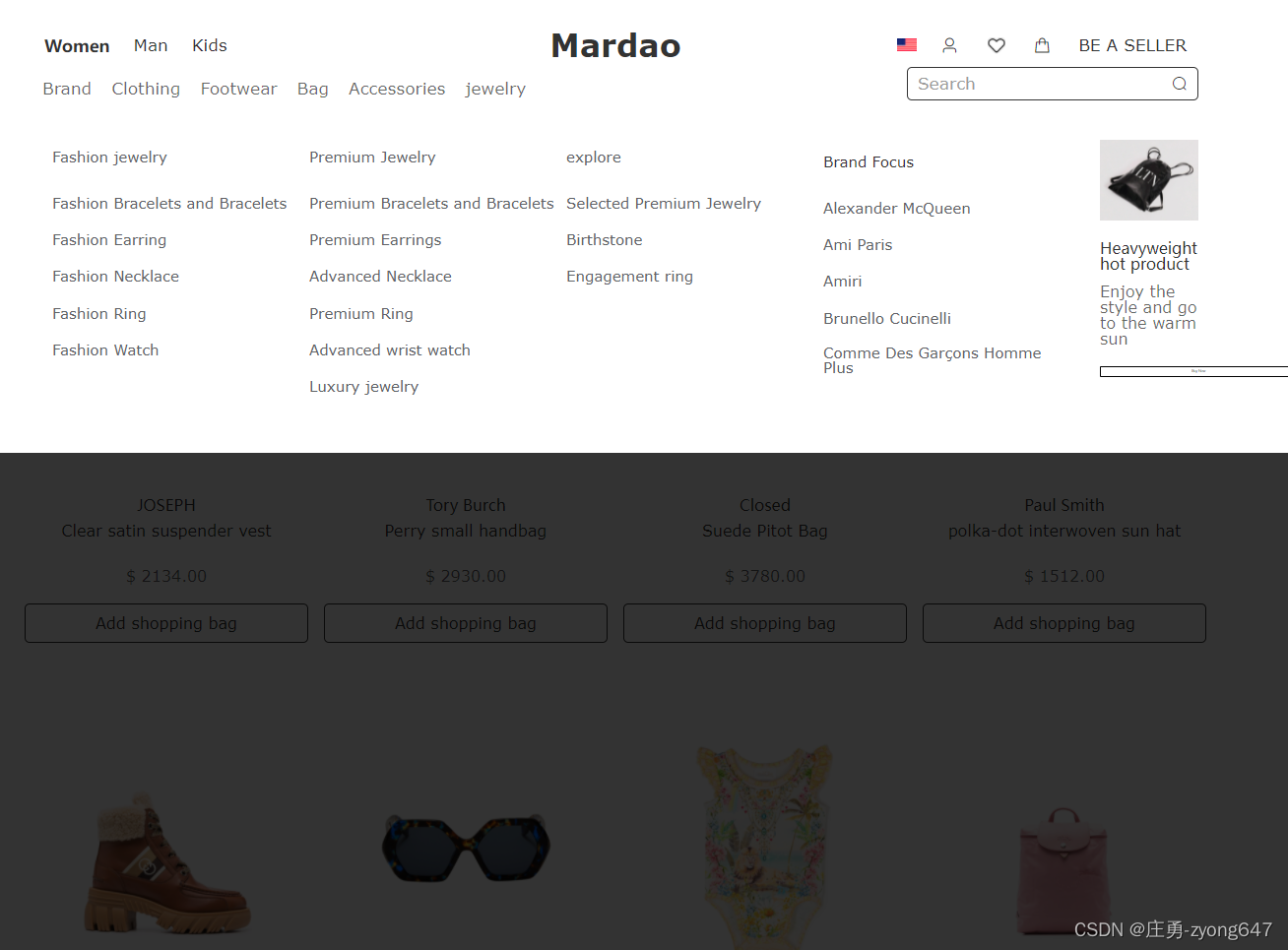Image resolution: width=1288 pixels, height=950 pixels.
Task: Open Brunello Cucinelli brand link
Action: coord(887,319)
